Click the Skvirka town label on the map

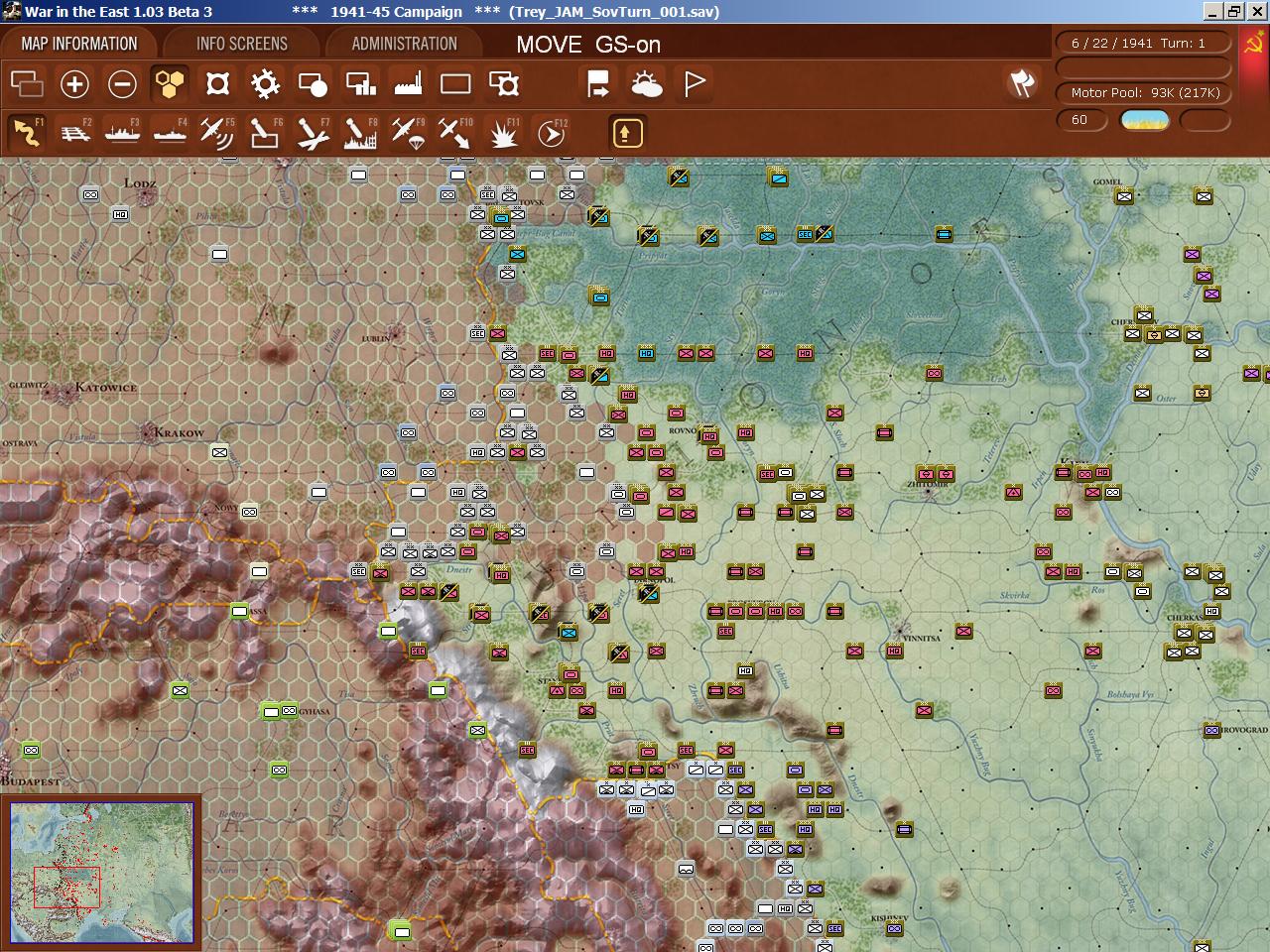pyautogui.click(x=1015, y=596)
